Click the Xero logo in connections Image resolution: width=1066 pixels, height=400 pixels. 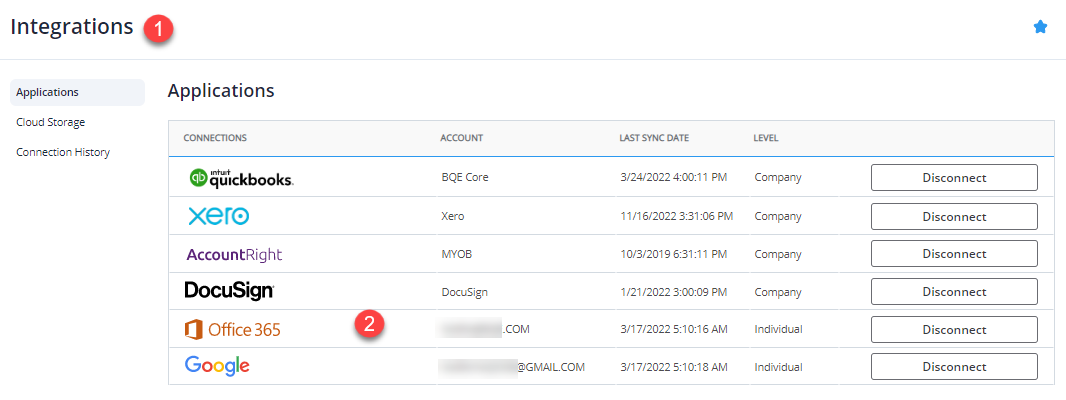[x=218, y=216]
